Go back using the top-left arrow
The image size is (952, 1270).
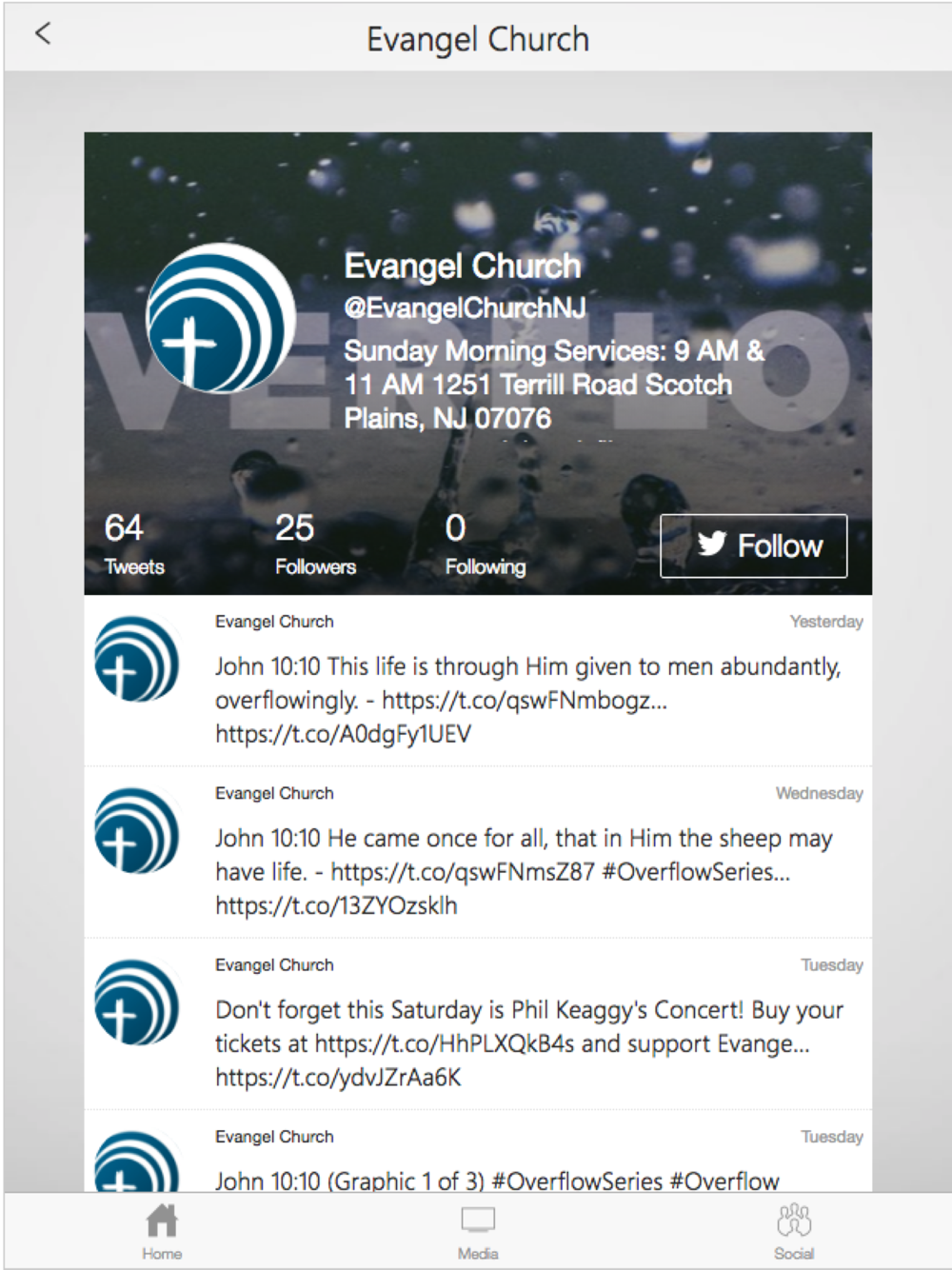pos(43,34)
